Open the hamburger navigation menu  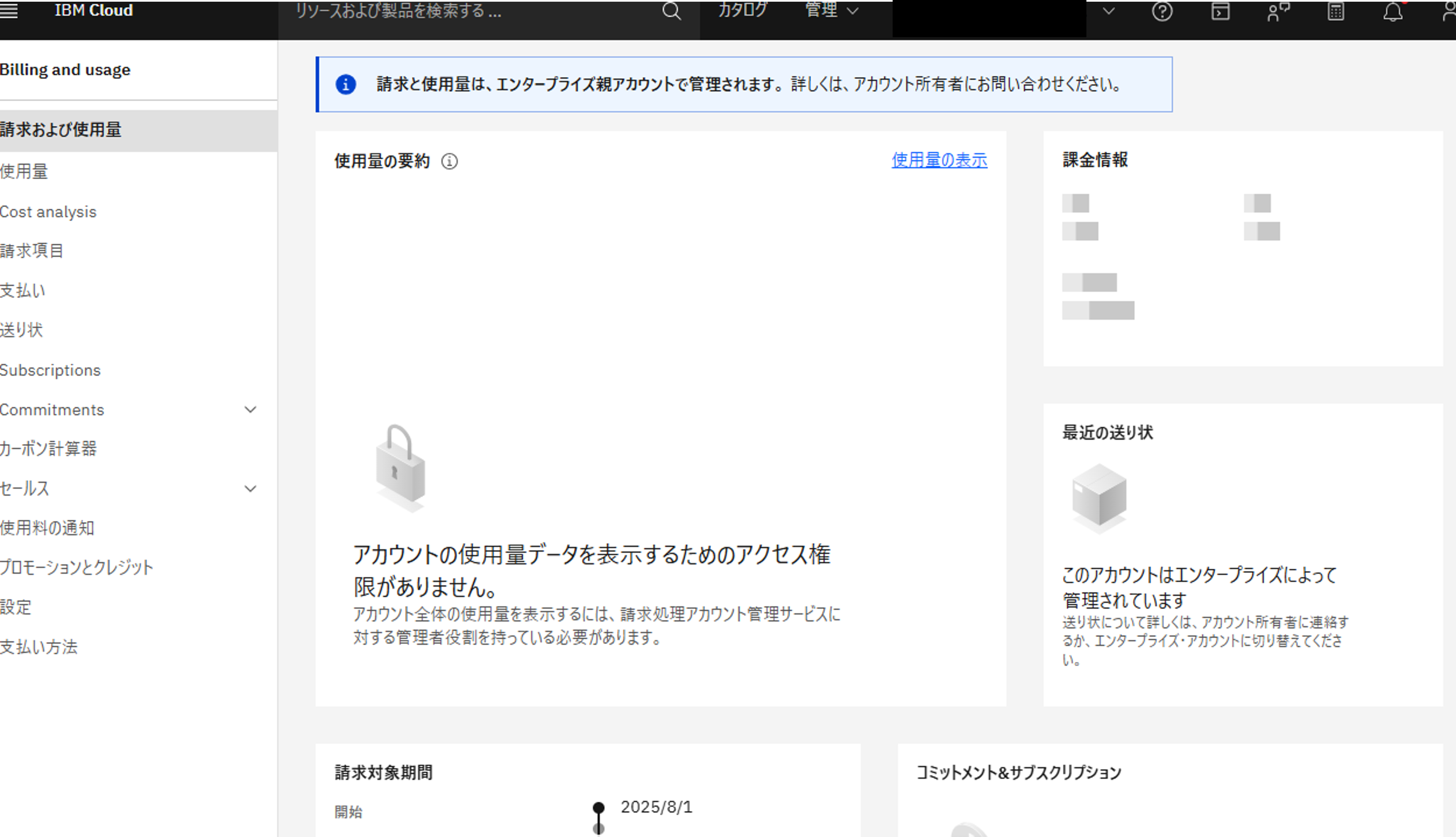(x=8, y=11)
